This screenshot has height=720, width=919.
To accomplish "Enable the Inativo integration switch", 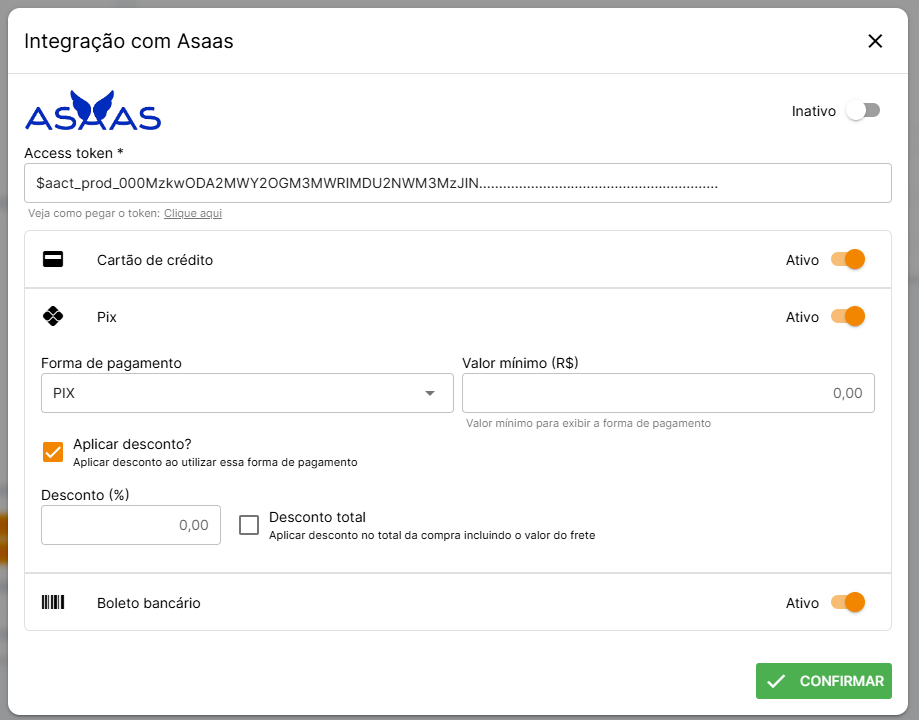I will tap(862, 111).
